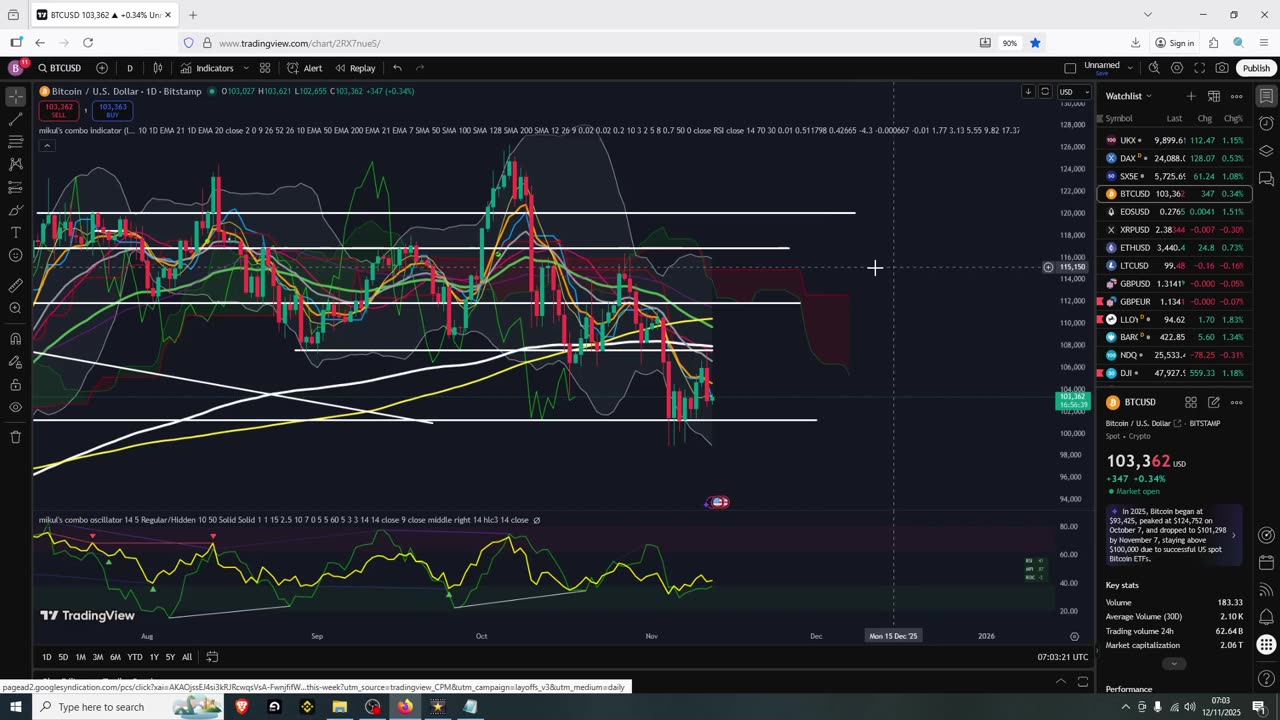Select the YTD date range
This screenshot has height=720, width=1280.
134,657
